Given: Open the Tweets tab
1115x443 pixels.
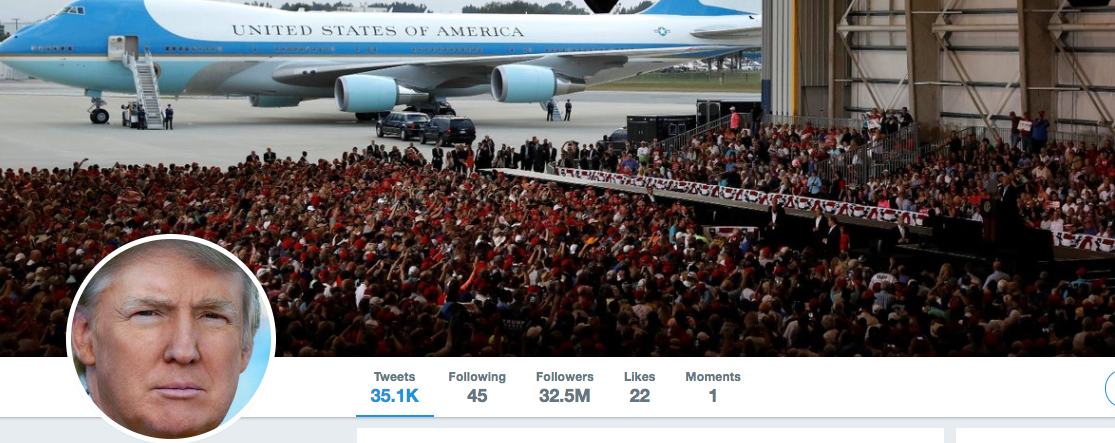Looking at the screenshot, I should [395, 387].
